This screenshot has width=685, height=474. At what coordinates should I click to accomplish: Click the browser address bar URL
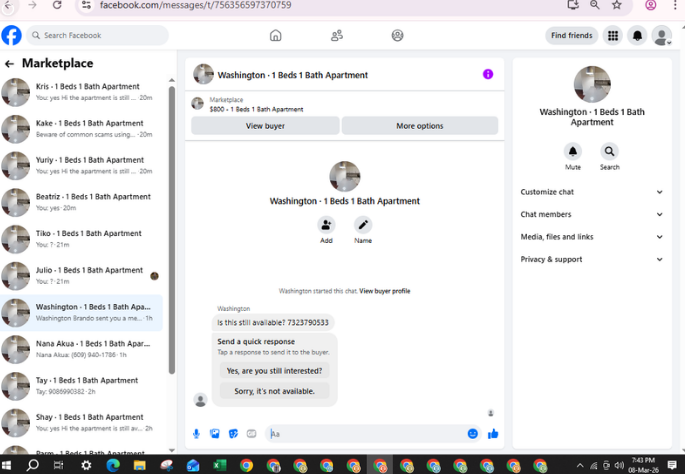(195, 5)
